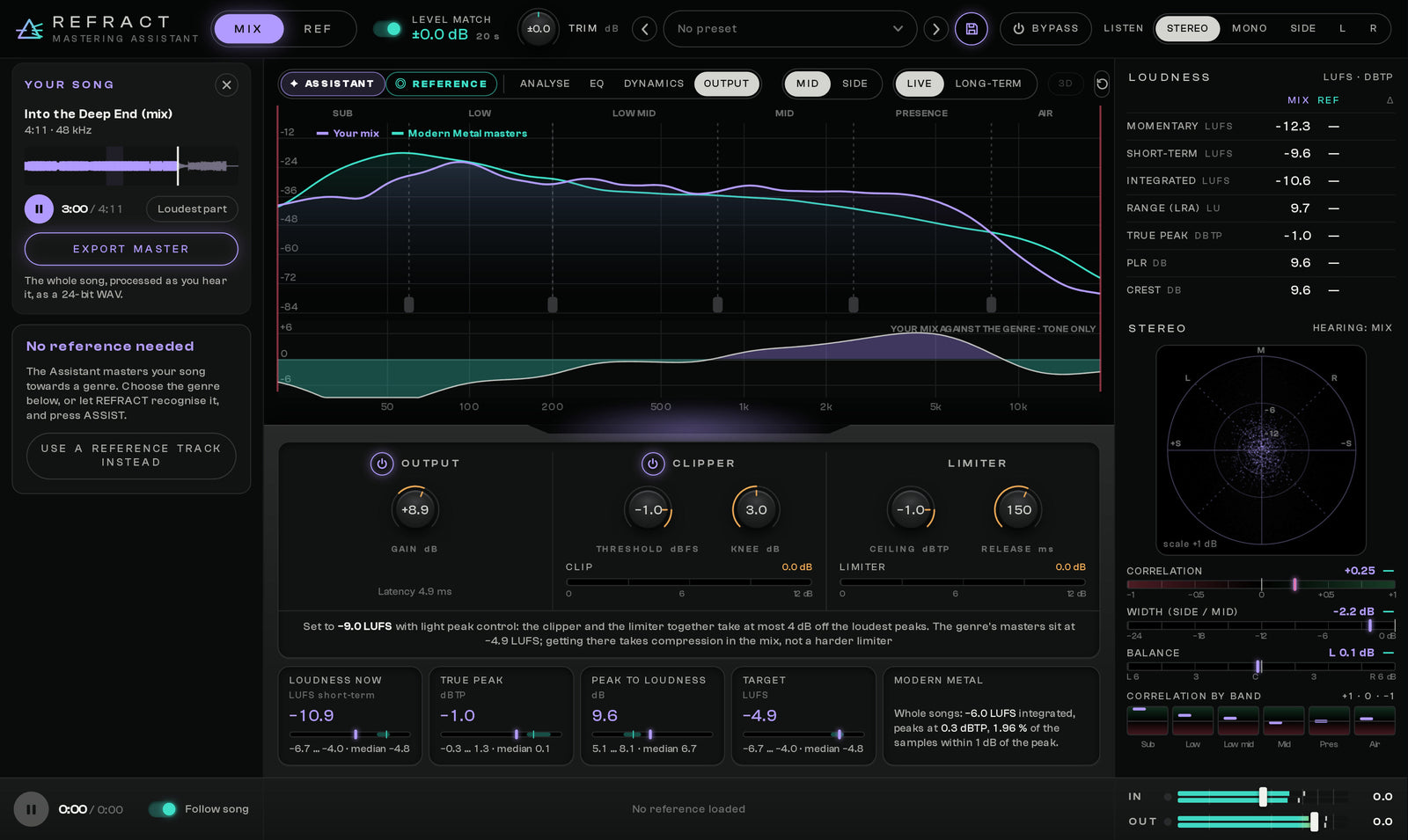Click the Export Master button
1408x840 pixels.
[131, 249]
